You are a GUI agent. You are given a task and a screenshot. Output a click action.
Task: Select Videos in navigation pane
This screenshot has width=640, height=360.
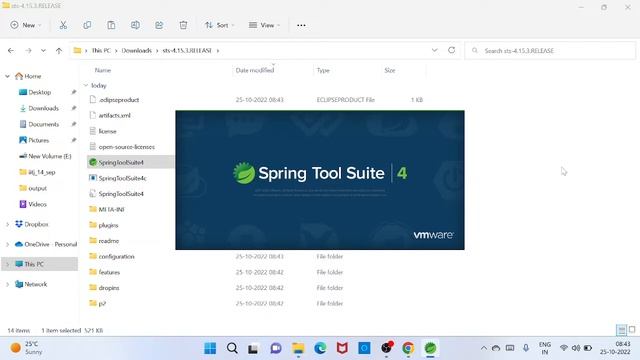(37, 204)
